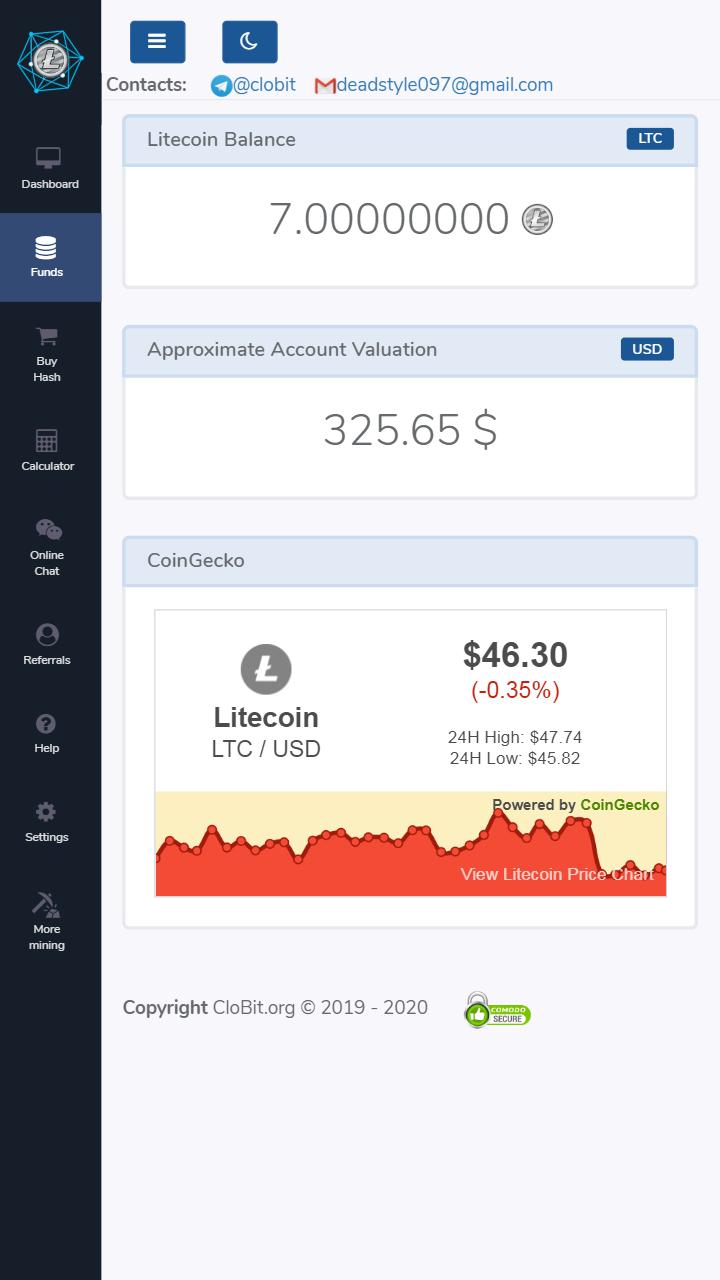Open deadstyle097@gmail.com email link
This screenshot has width=720, height=1280.
(445, 85)
